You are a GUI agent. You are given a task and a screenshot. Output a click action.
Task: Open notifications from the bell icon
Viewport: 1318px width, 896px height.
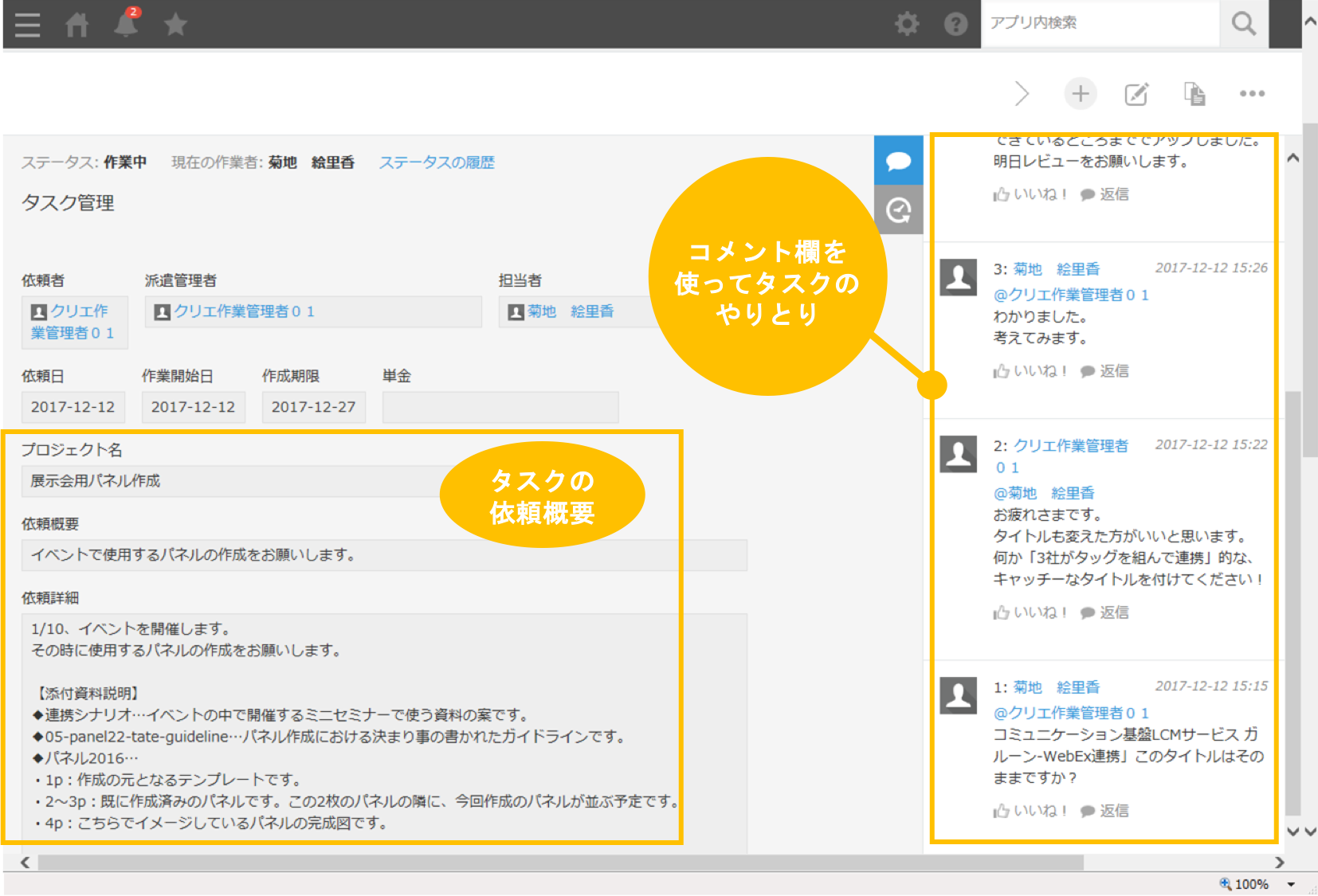point(125,25)
